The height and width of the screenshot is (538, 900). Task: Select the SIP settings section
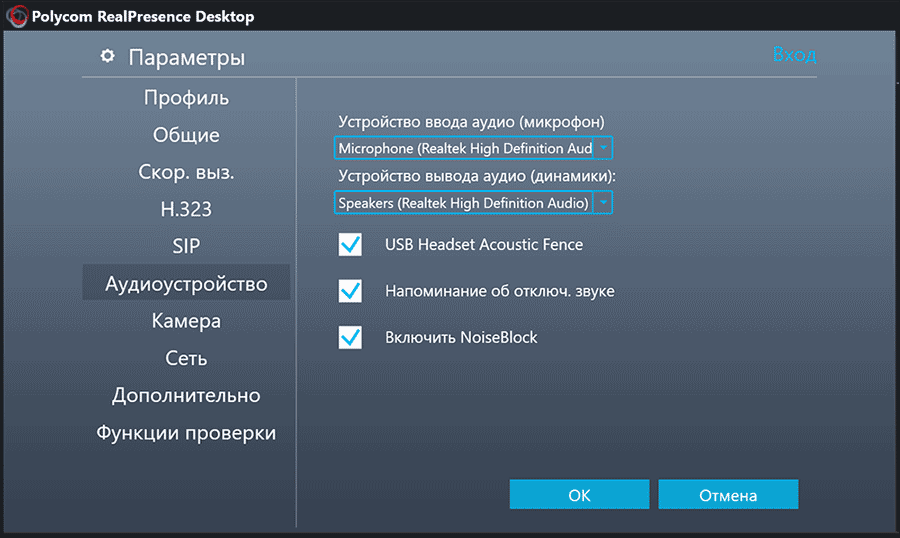coord(186,246)
